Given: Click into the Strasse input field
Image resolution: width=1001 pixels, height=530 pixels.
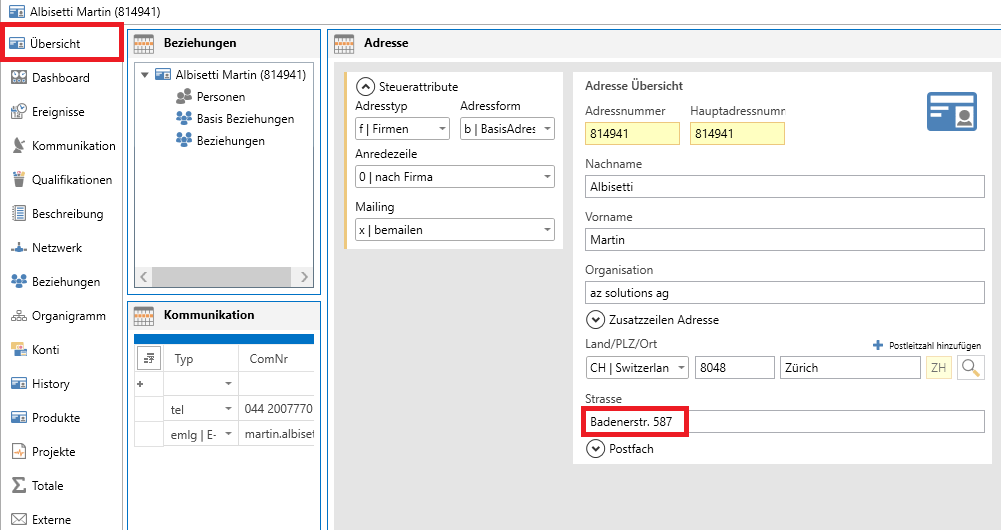Looking at the screenshot, I should [784, 422].
